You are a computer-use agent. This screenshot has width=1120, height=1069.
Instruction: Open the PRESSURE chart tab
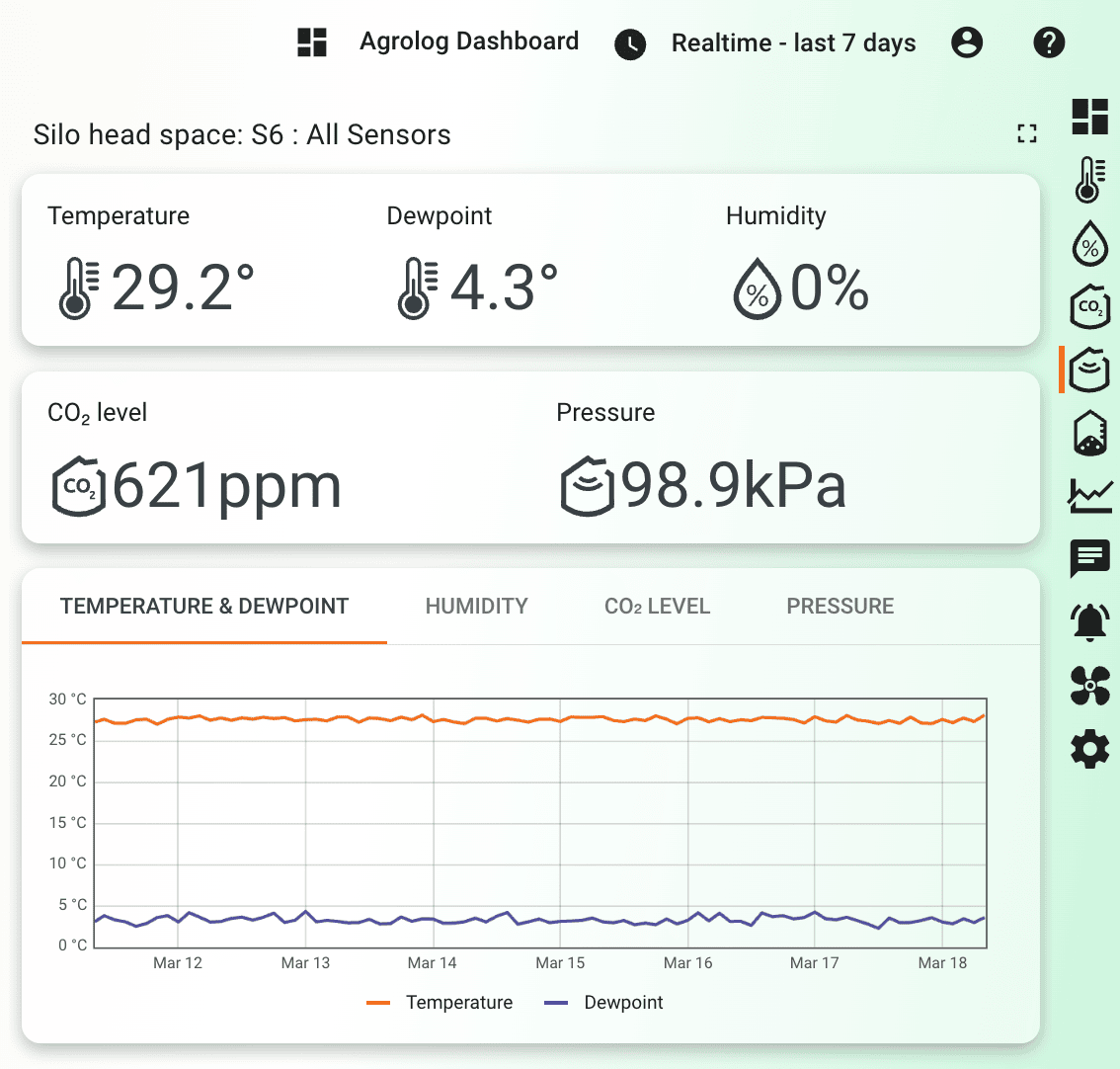pos(840,606)
